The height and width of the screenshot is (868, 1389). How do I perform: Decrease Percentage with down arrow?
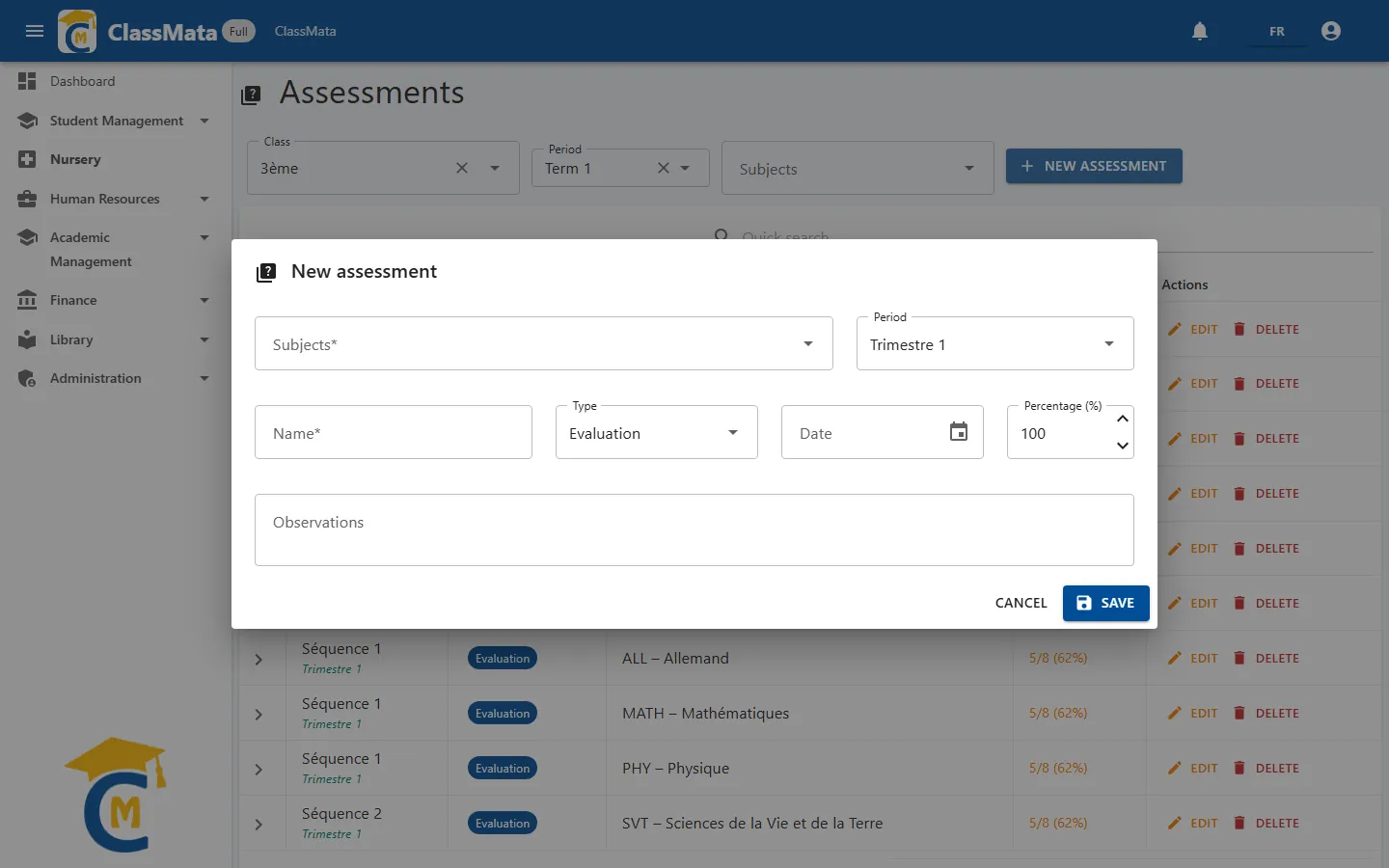(x=1123, y=446)
